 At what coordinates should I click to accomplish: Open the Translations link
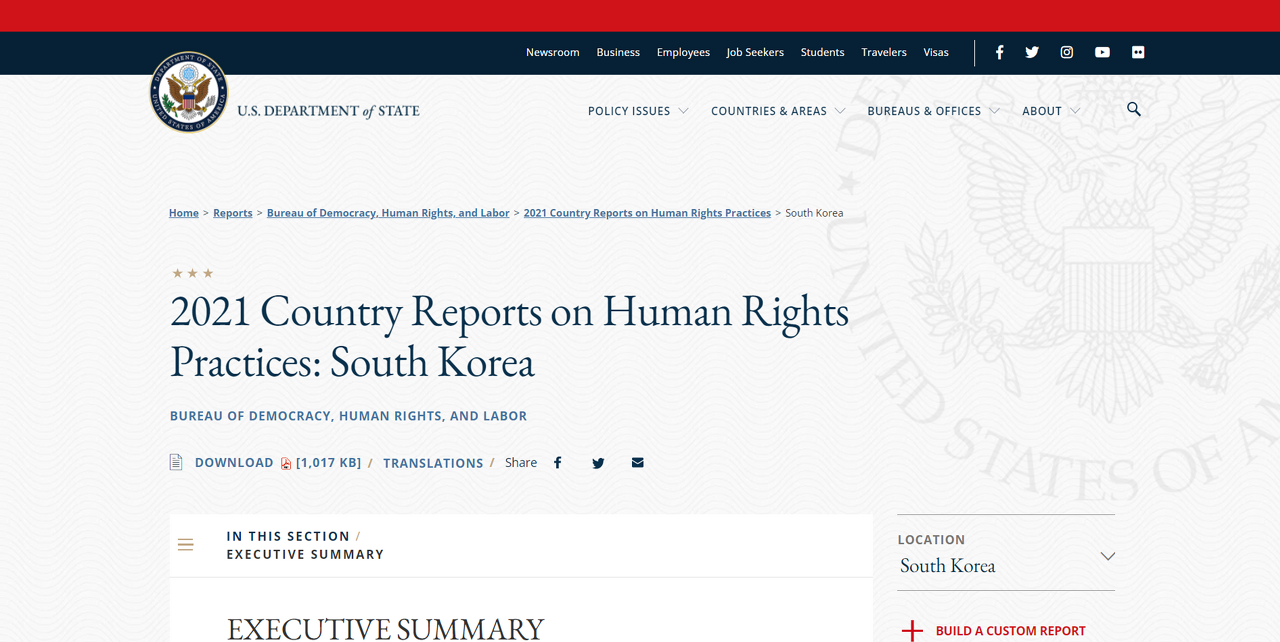coord(433,463)
